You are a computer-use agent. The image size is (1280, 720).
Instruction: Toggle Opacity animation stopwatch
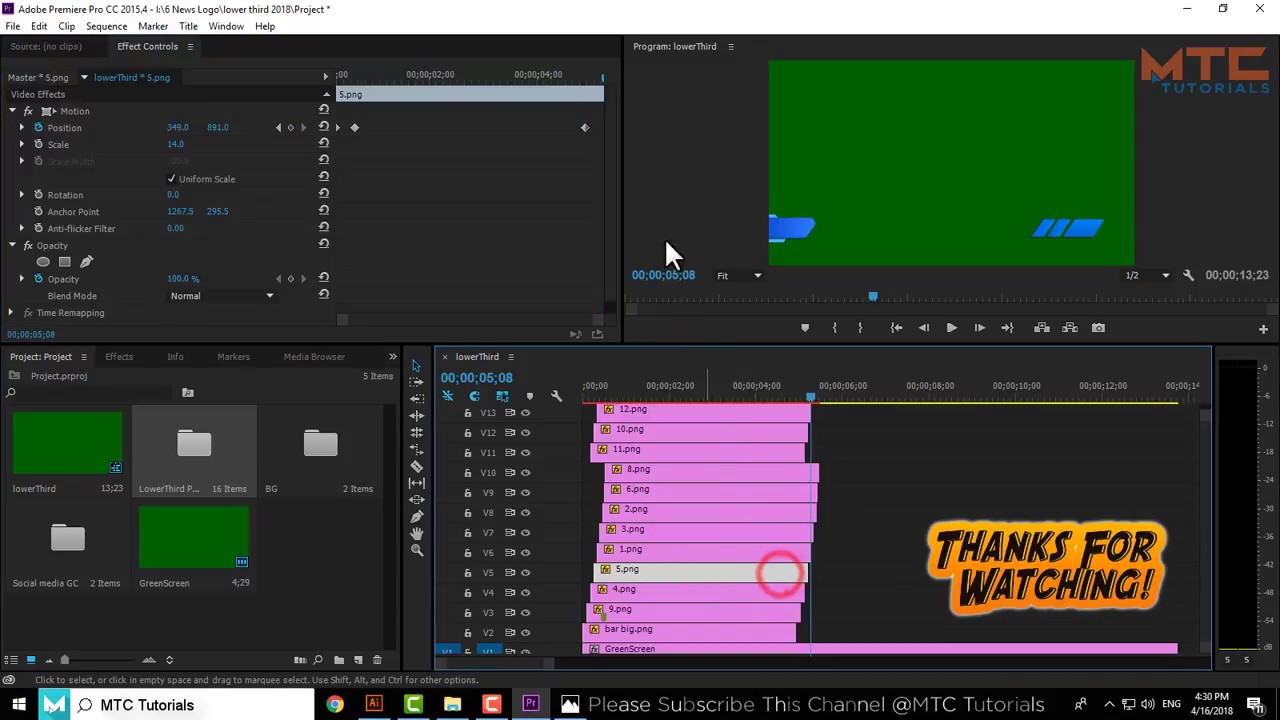[x=38, y=279]
